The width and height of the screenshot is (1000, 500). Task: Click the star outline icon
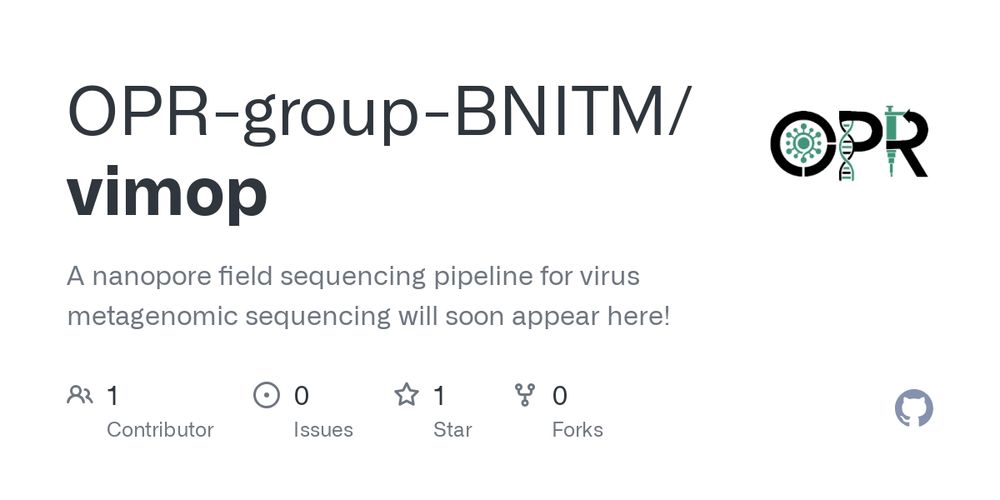point(406,395)
